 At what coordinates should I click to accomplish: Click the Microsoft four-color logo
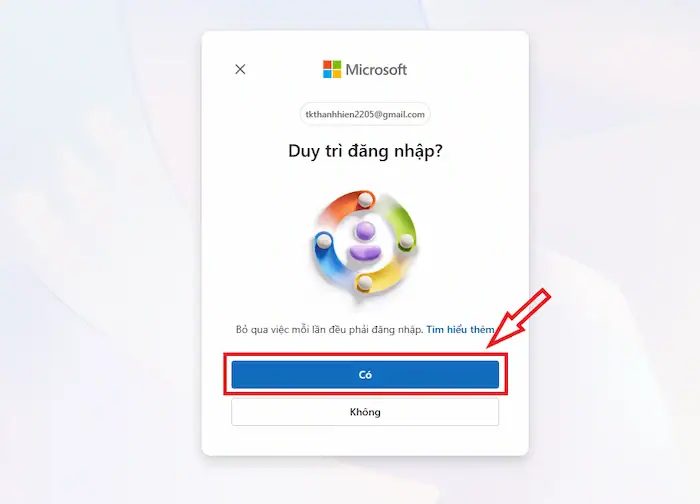[x=332, y=69]
